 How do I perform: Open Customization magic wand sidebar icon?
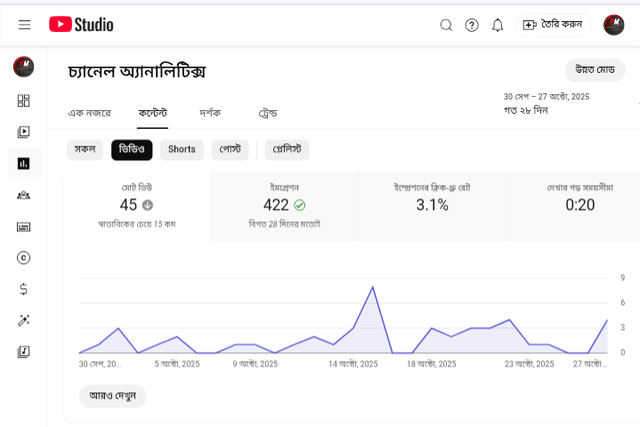[x=24, y=320]
